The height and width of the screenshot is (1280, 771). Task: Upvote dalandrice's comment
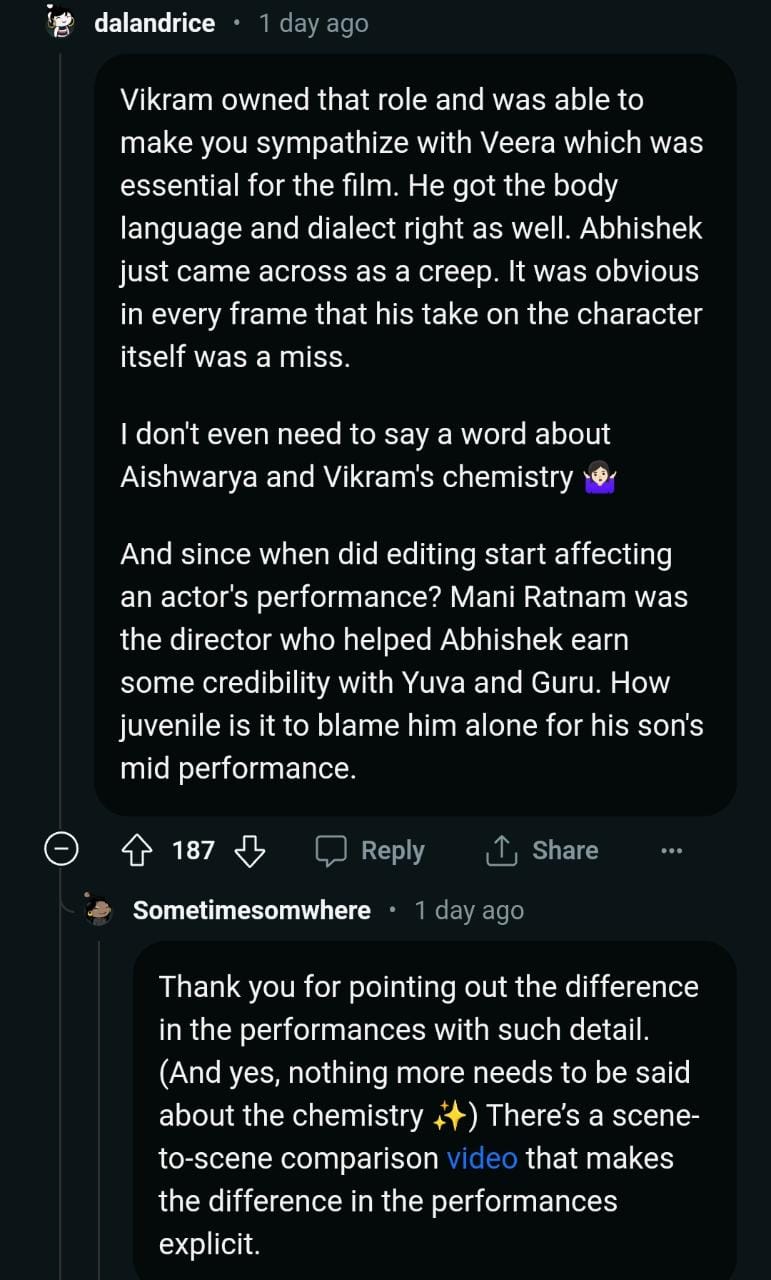[x=135, y=851]
